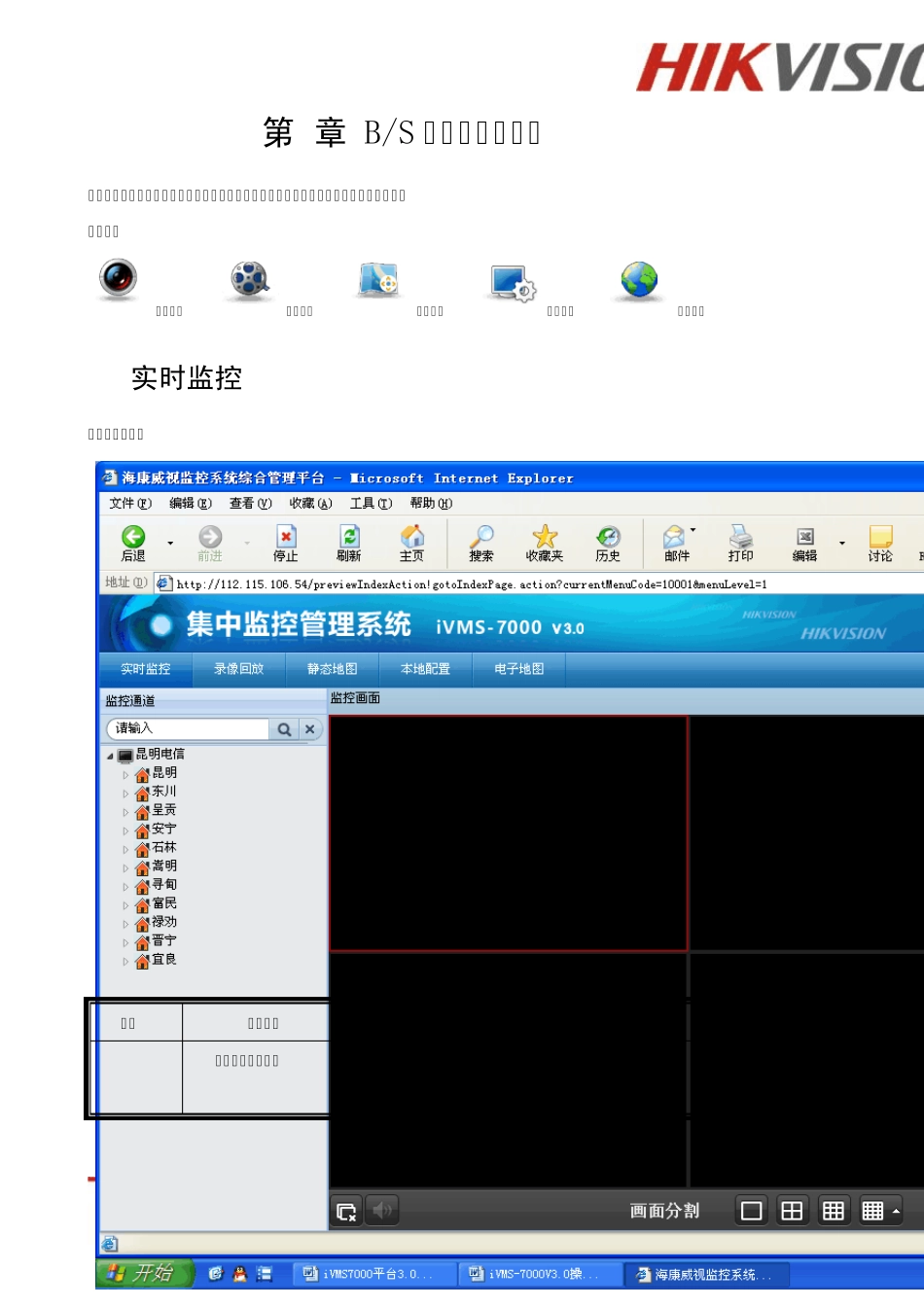Open the 编辑(E) menu

point(191,503)
